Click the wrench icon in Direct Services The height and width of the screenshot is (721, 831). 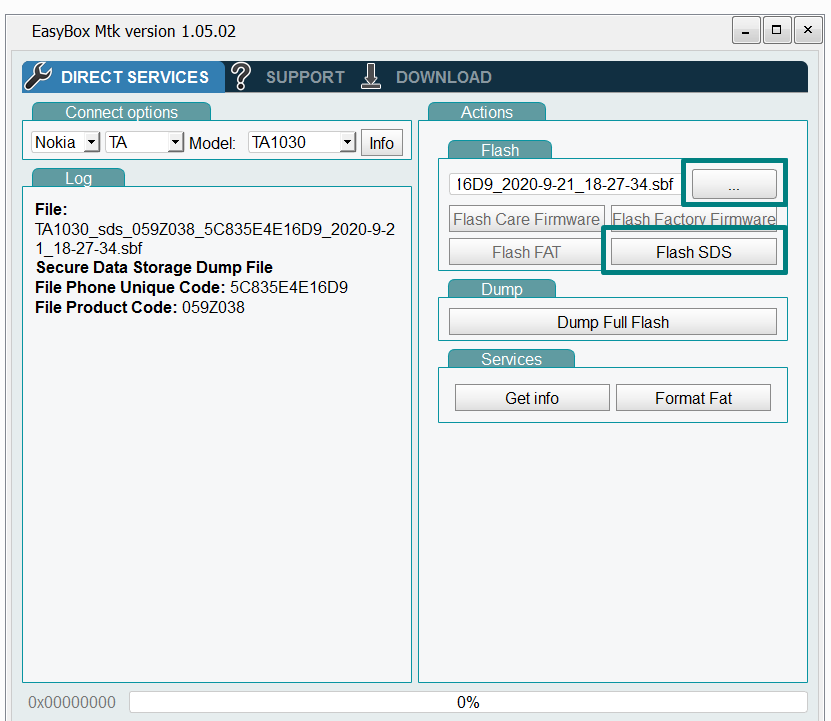point(39,76)
